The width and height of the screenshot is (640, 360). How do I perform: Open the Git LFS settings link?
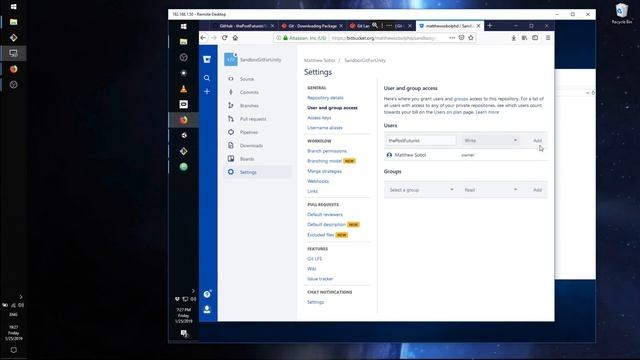[x=314, y=259]
